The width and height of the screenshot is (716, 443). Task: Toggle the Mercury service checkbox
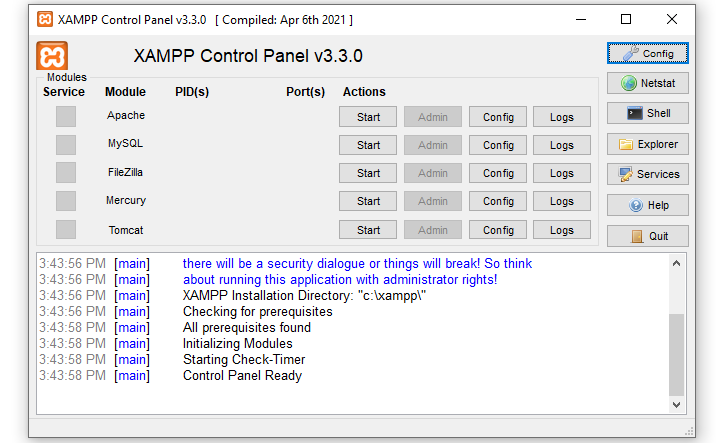[66, 201]
